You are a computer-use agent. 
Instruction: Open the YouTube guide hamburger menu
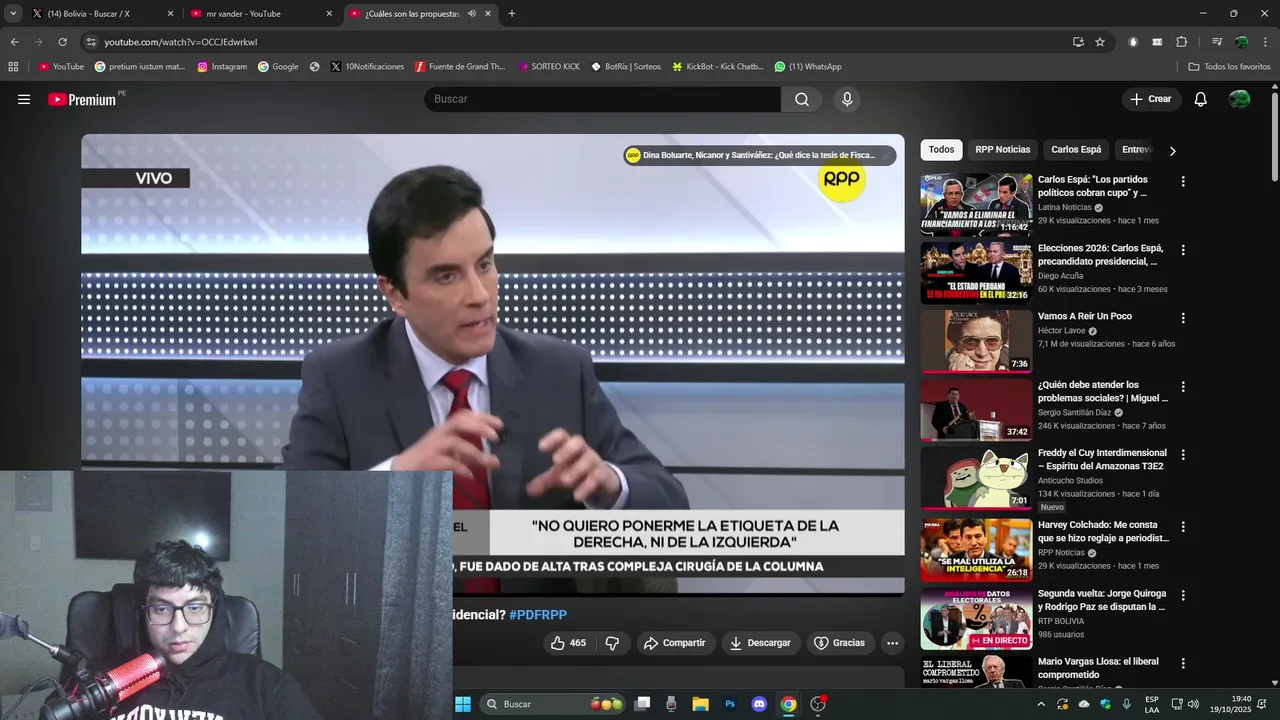(x=24, y=99)
